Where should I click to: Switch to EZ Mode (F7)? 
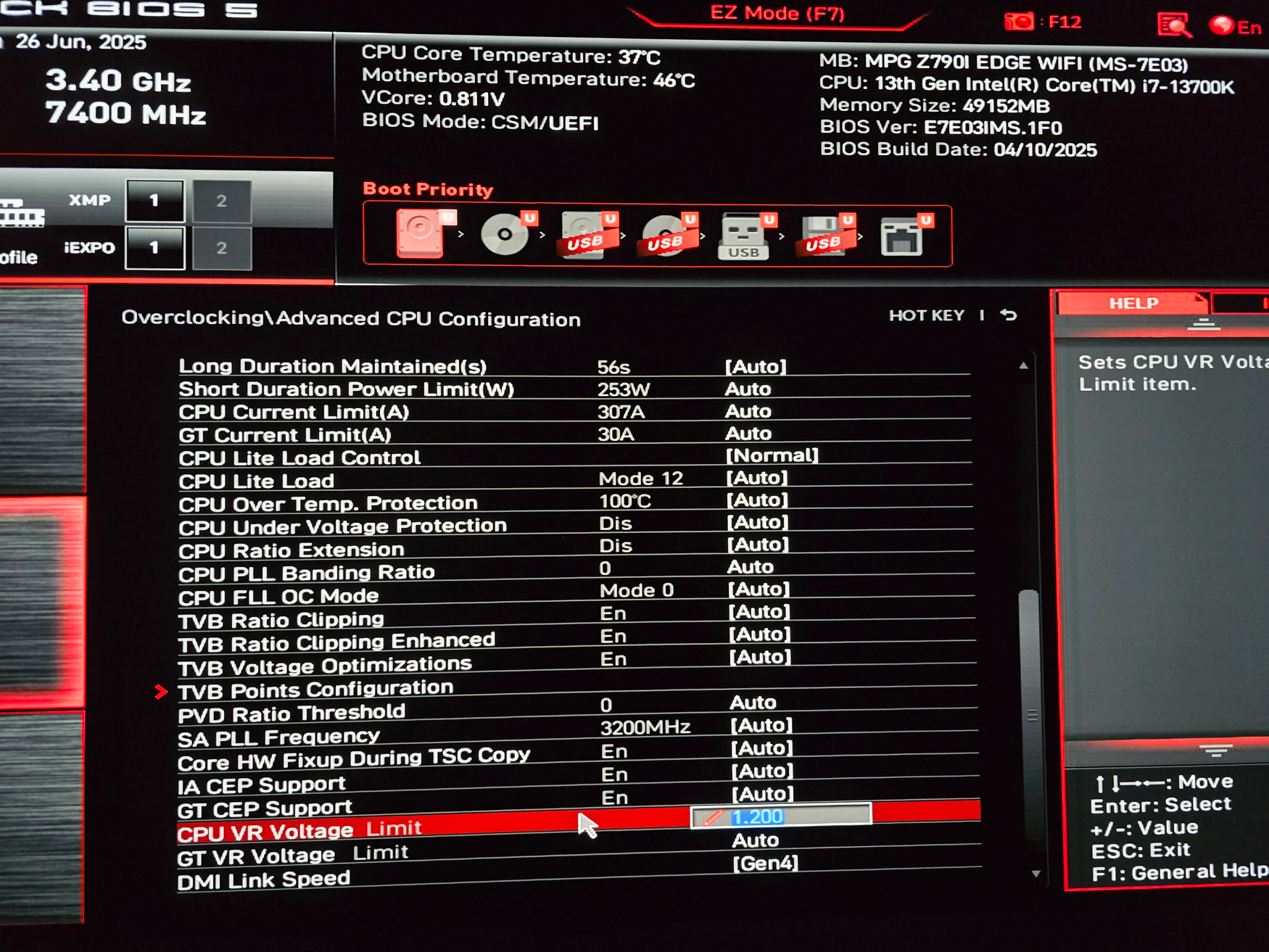coord(777,14)
